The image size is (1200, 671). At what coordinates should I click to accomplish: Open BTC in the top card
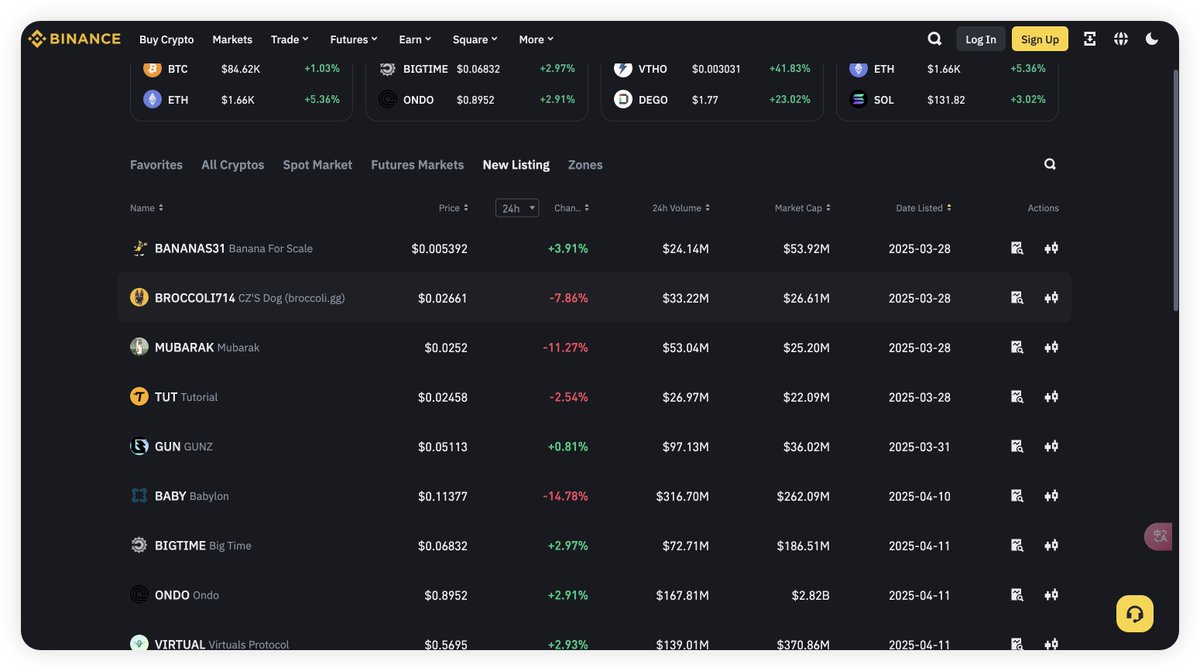(x=241, y=69)
